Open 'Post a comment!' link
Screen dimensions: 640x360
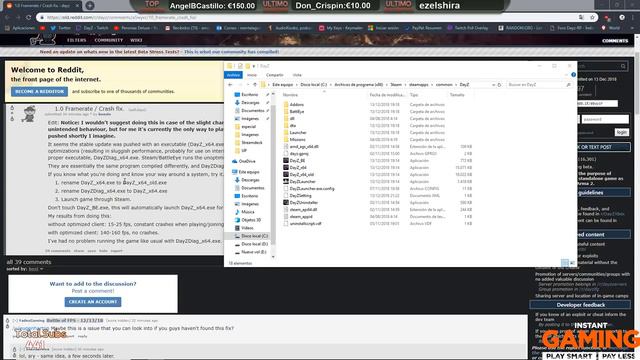tap(93, 291)
